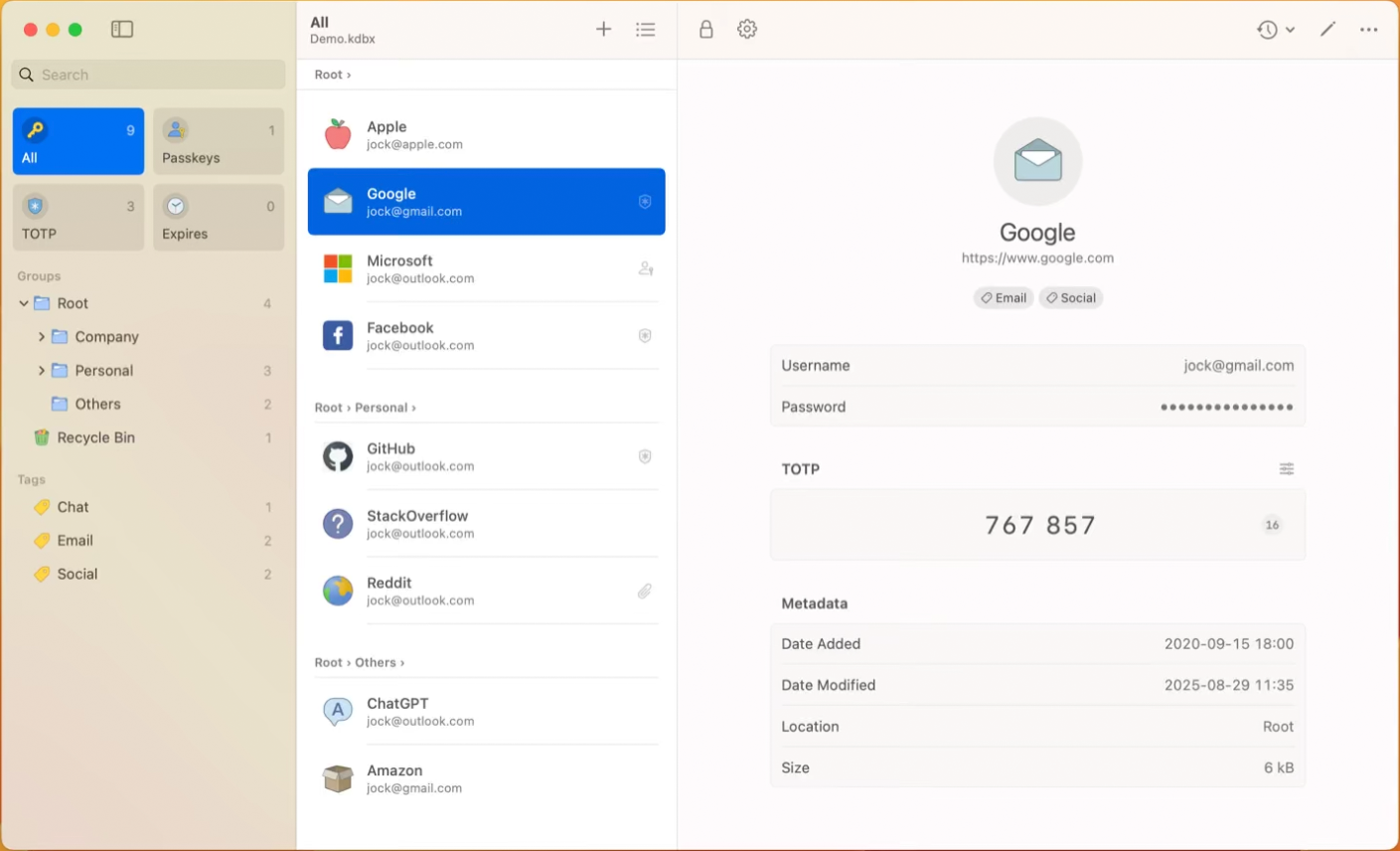Open the entry history clock dropdown
The height and width of the screenshot is (851, 1400).
[x=1275, y=30]
